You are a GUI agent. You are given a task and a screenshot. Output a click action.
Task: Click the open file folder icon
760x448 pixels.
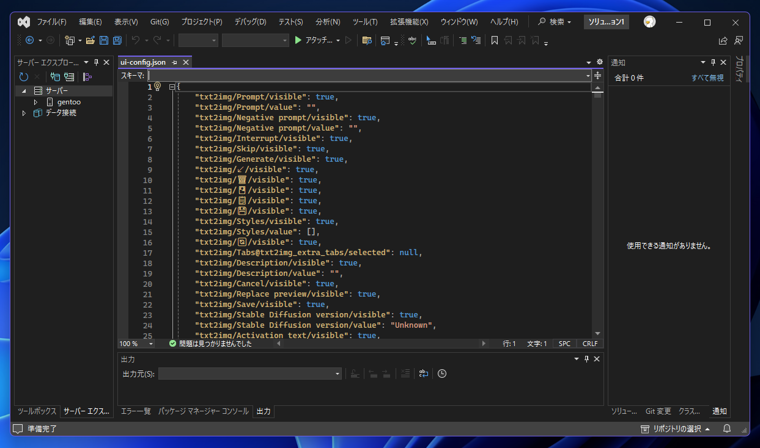coord(90,41)
